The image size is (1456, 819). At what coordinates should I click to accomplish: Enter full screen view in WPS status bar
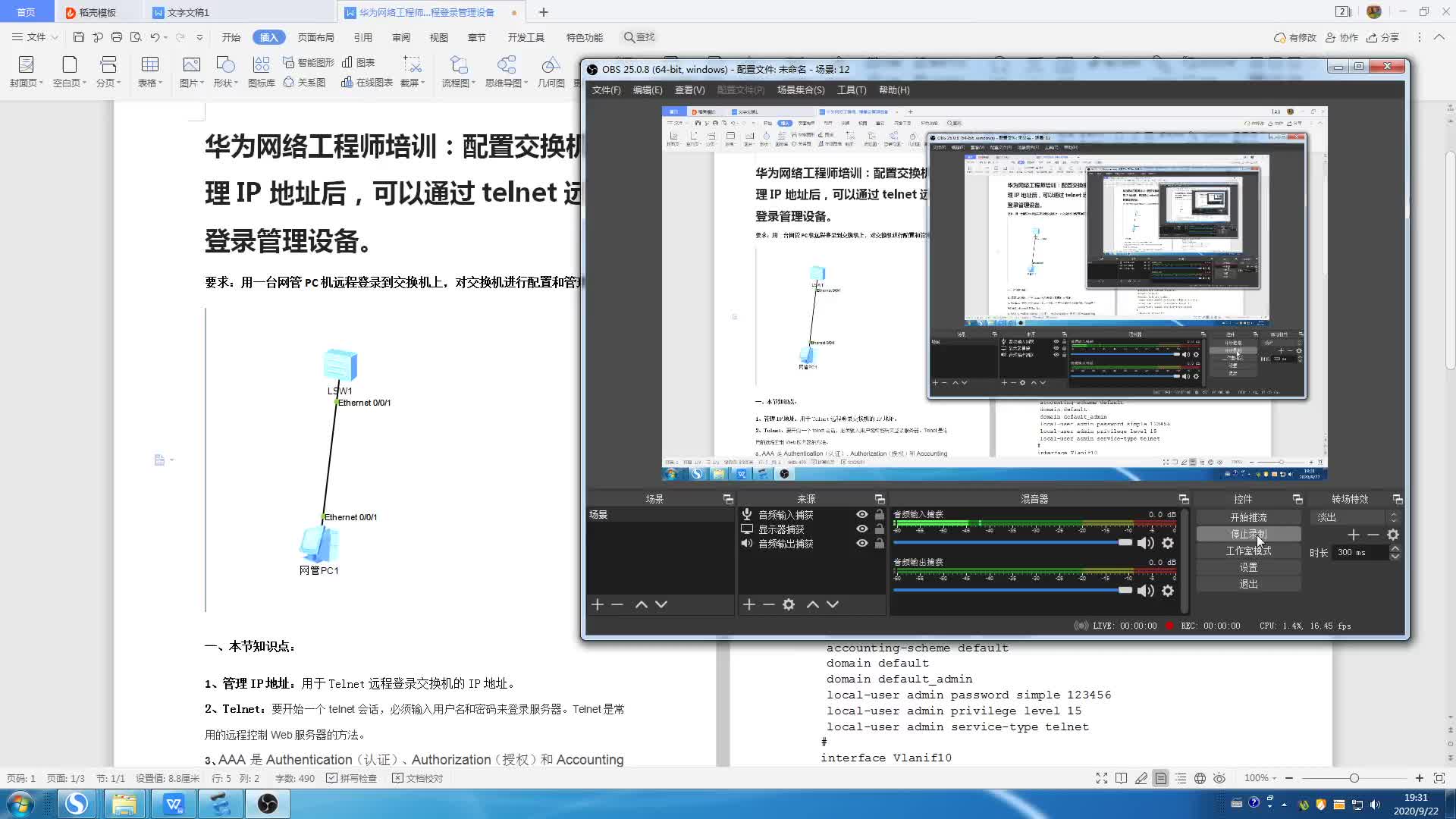pyautogui.click(x=1102, y=778)
